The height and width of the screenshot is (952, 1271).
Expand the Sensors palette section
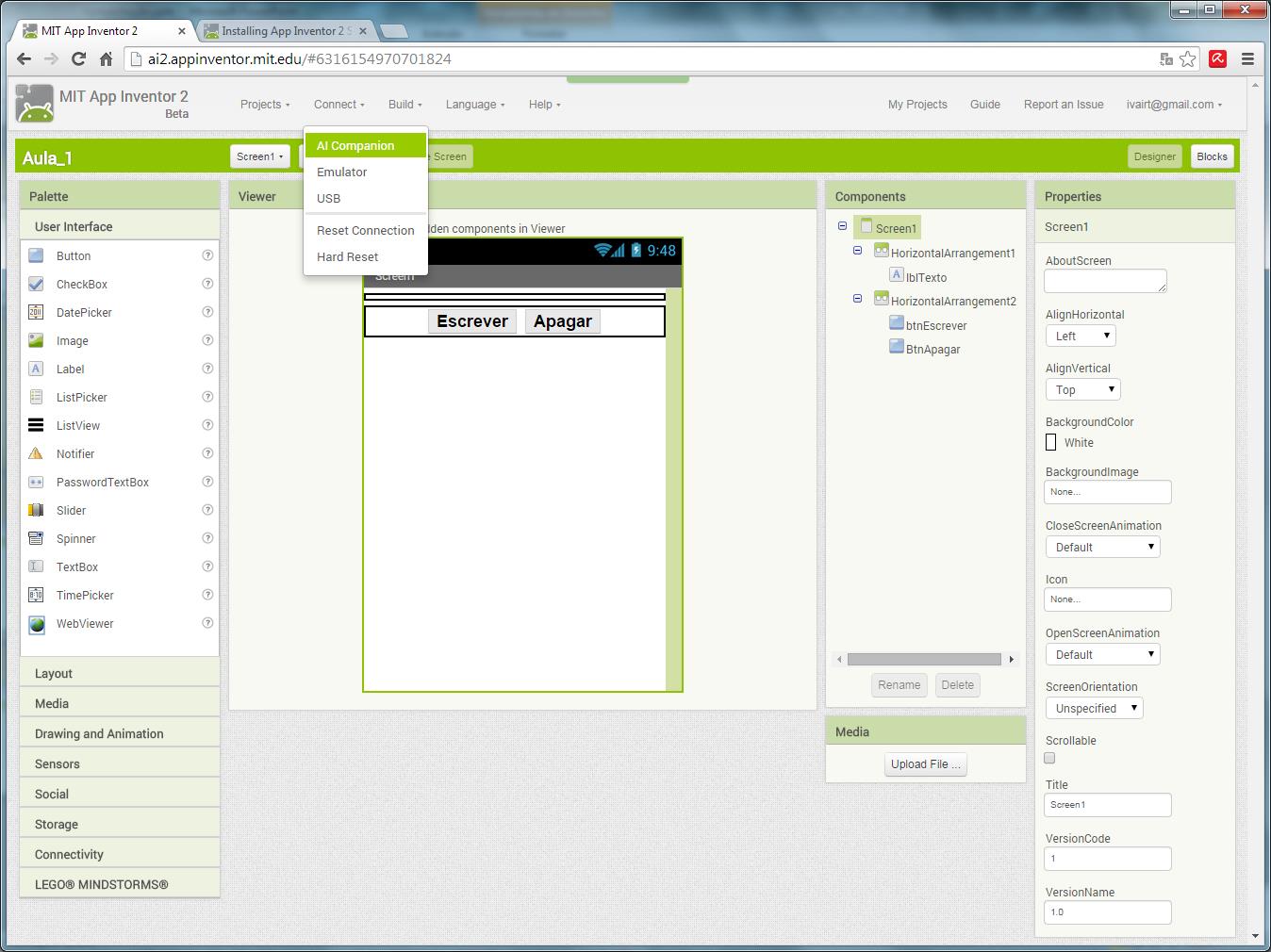(120, 763)
